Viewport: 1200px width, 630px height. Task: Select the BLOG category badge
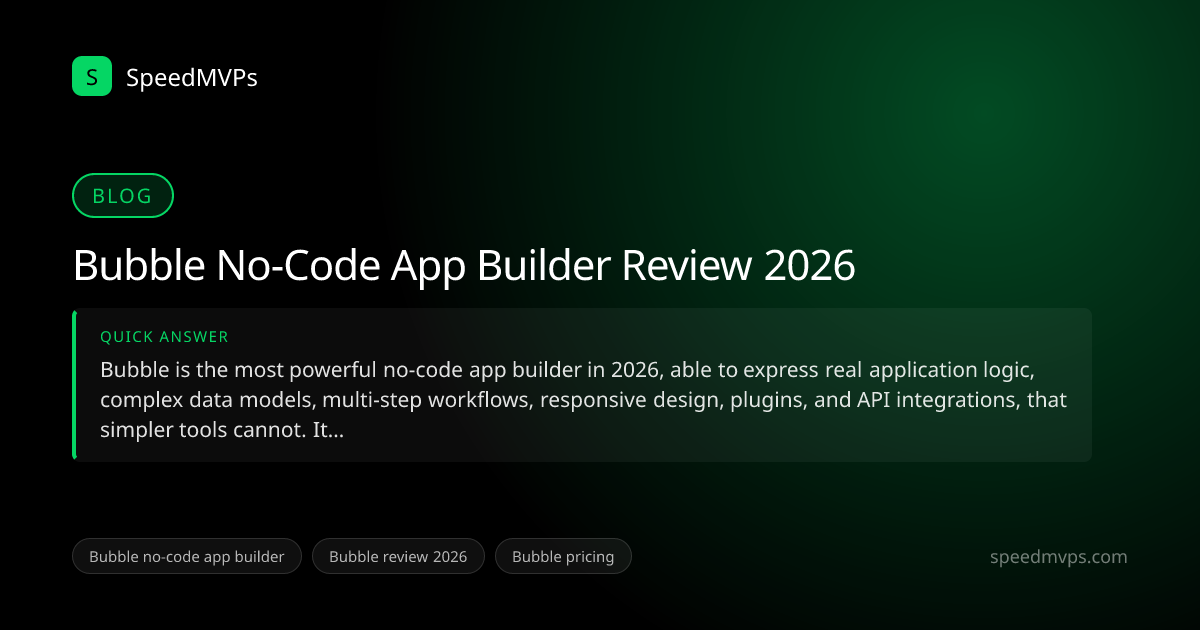[x=123, y=196]
